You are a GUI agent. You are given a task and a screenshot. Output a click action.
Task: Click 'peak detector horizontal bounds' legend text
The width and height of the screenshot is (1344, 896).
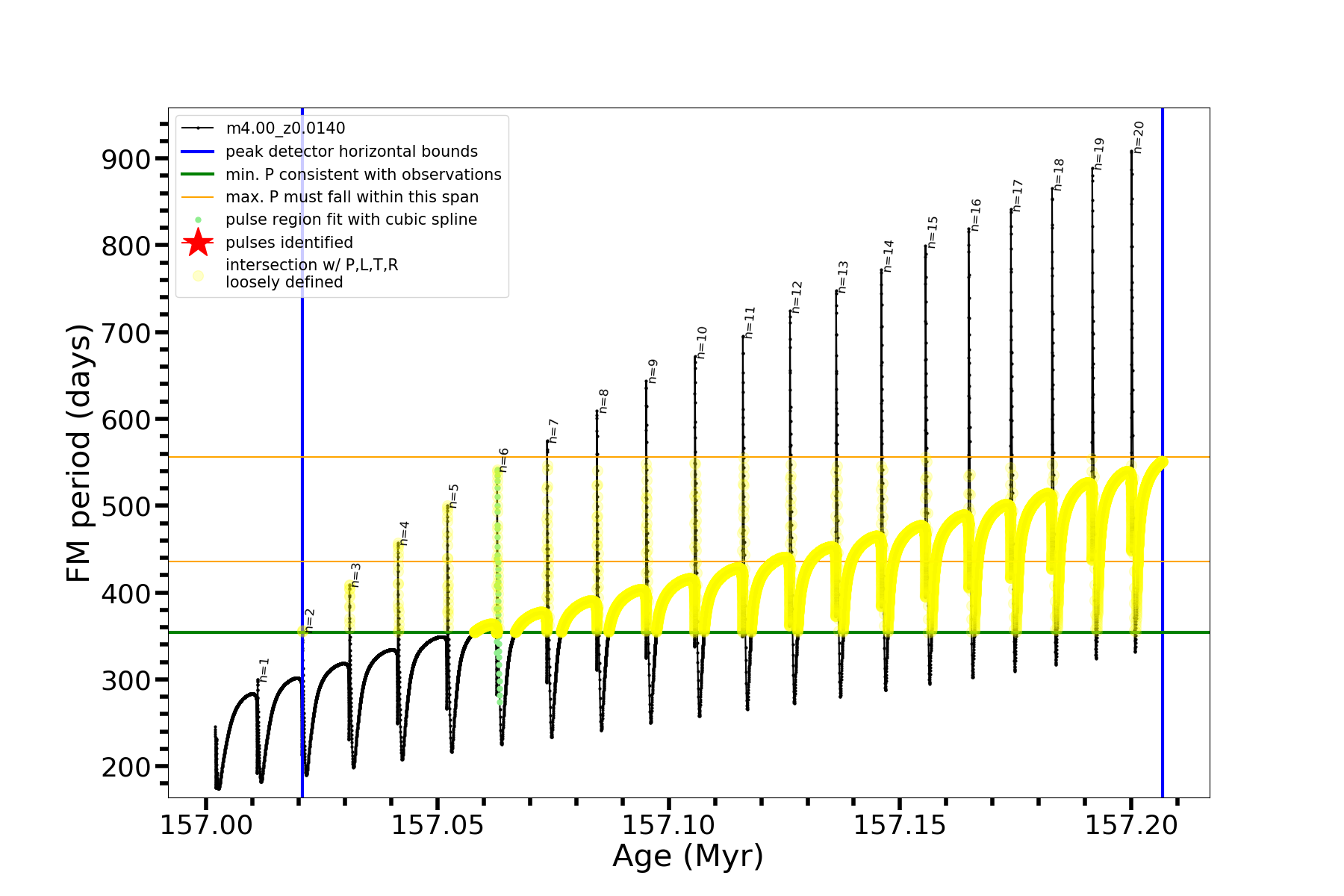pyautogui.click(x=351, y=152)
